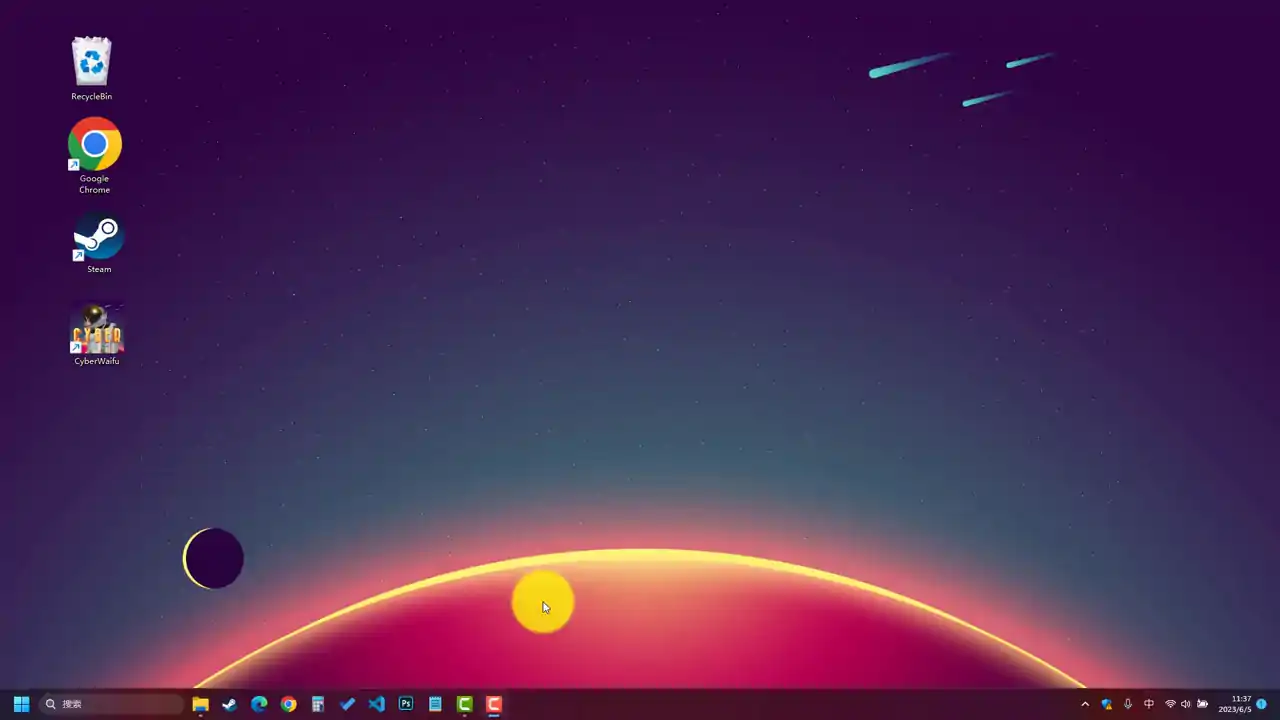Click the taskbar search box
Screen dimensions: 1280x720
point(111,704)
